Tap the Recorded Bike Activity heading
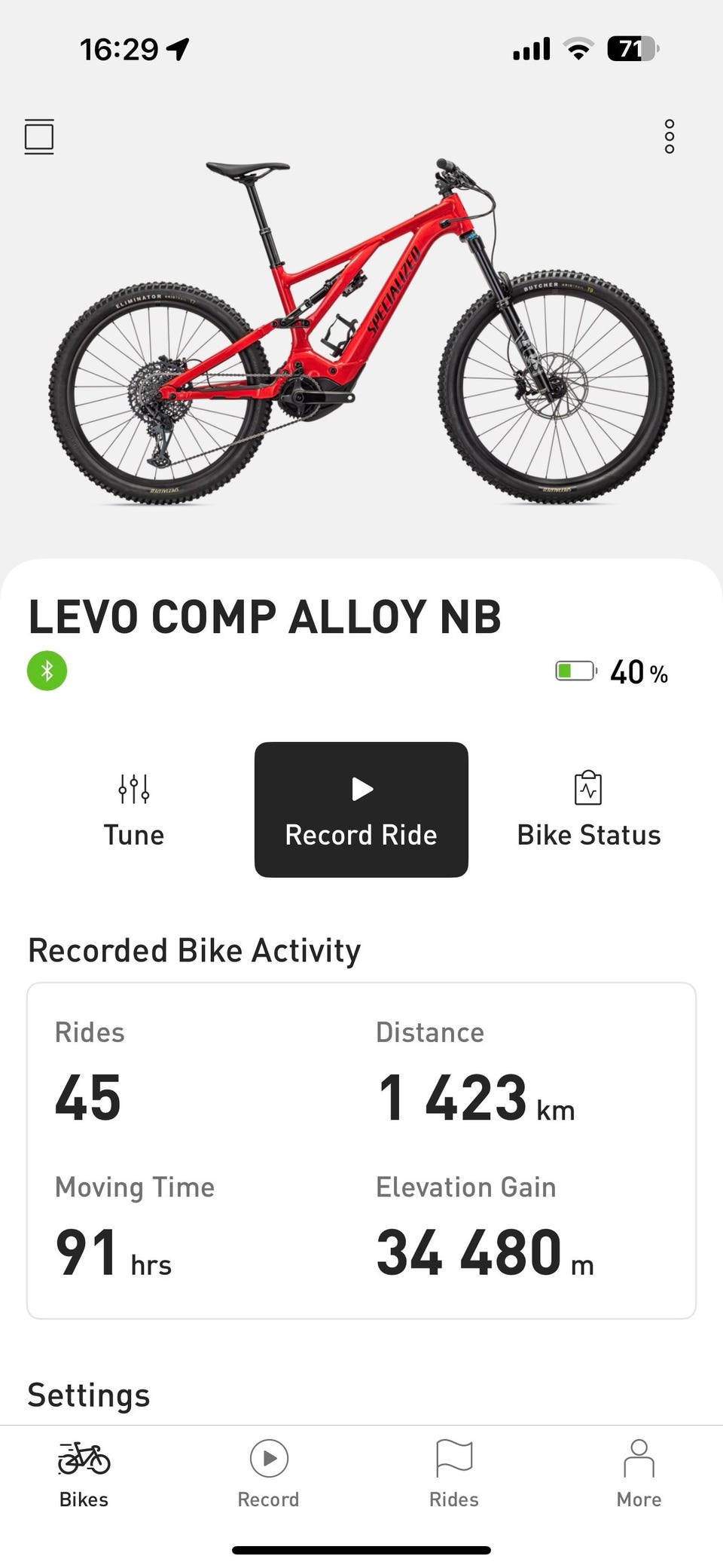The height and width of the screenshot is (1568, 723). pyautogui.click(x=194, y=950)
